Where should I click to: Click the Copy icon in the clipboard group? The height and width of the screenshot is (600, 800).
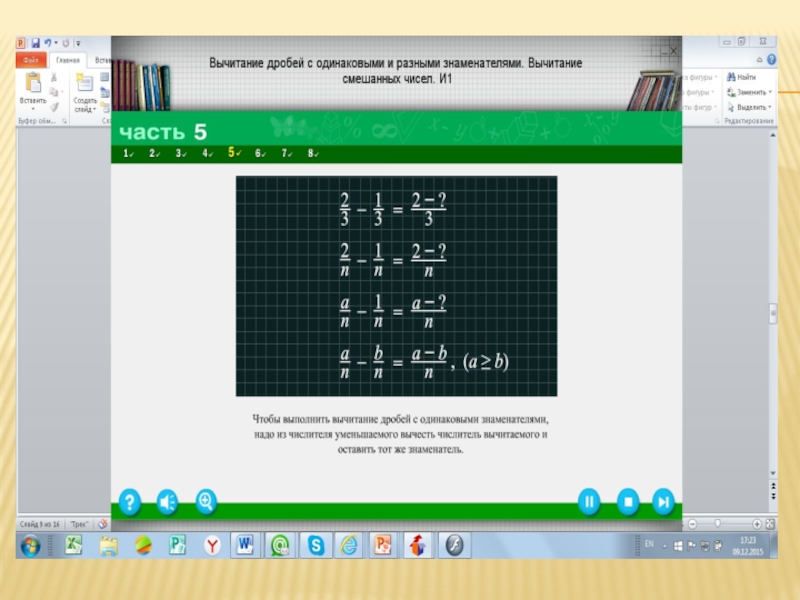pos(54,92)
